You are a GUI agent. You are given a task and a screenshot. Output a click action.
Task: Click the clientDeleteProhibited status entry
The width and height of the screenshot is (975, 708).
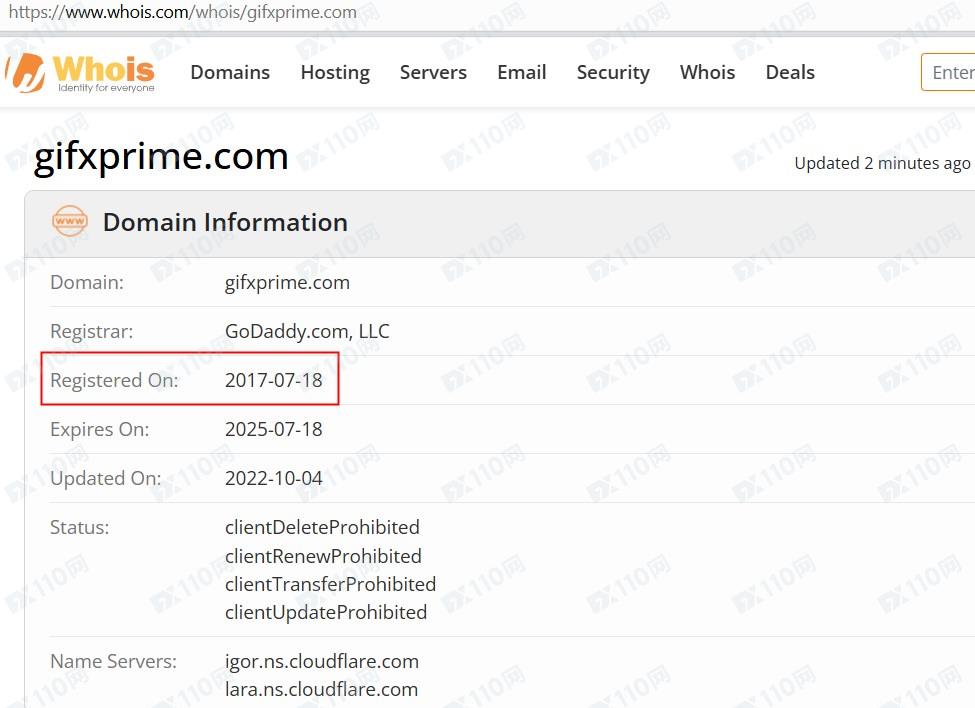322,527
